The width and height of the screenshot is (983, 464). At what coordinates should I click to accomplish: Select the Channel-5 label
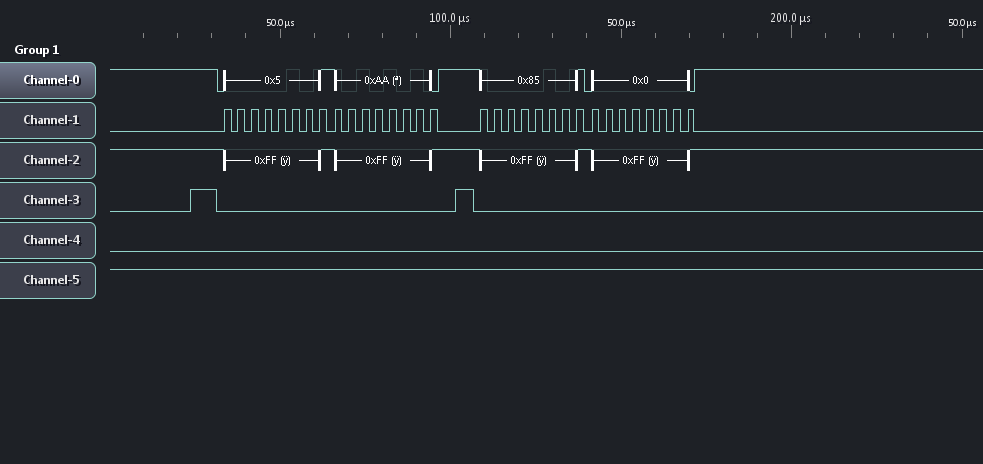click(47, 280)
